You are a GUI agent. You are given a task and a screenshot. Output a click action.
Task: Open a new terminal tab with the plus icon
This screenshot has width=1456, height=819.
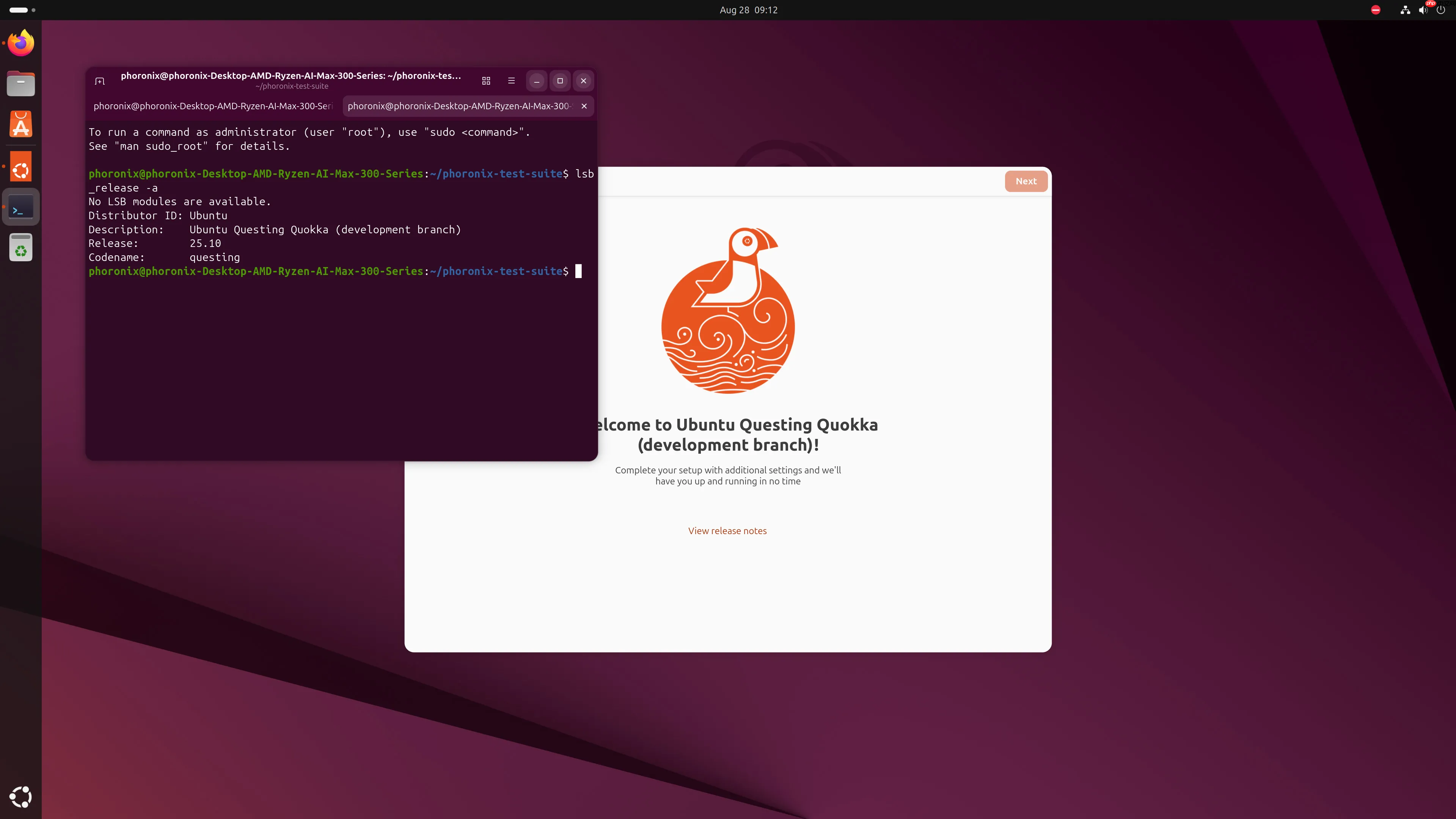[x=99, y=81]
